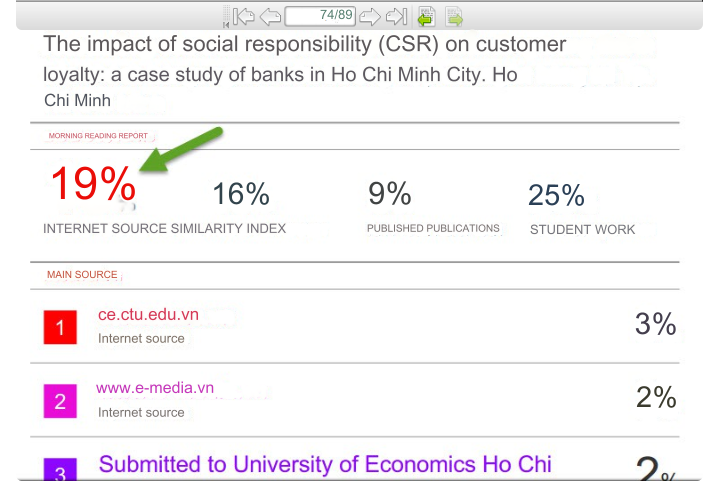The width and height of the screenshot is (717, 491).
Task: Click the red source number 1 swatch
Action: click(60, 327)
